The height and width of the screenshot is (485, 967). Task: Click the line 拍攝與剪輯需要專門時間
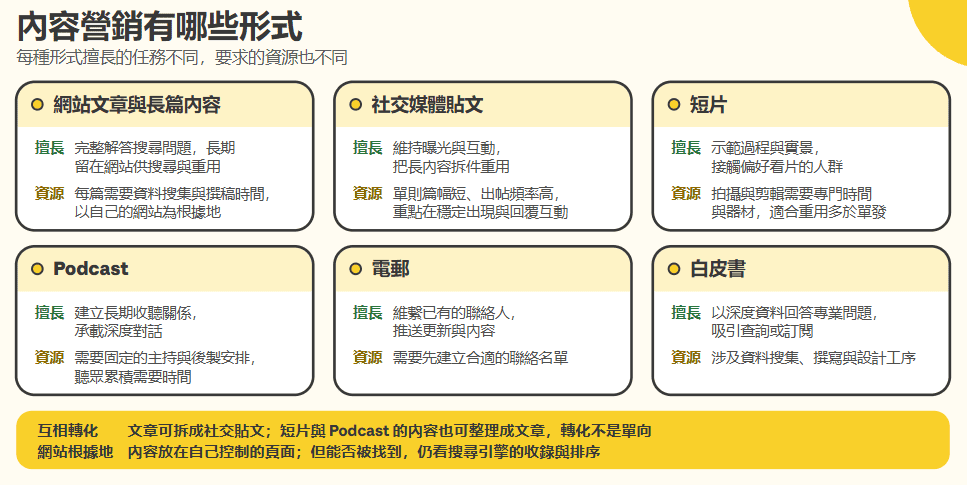pos(791,194)
